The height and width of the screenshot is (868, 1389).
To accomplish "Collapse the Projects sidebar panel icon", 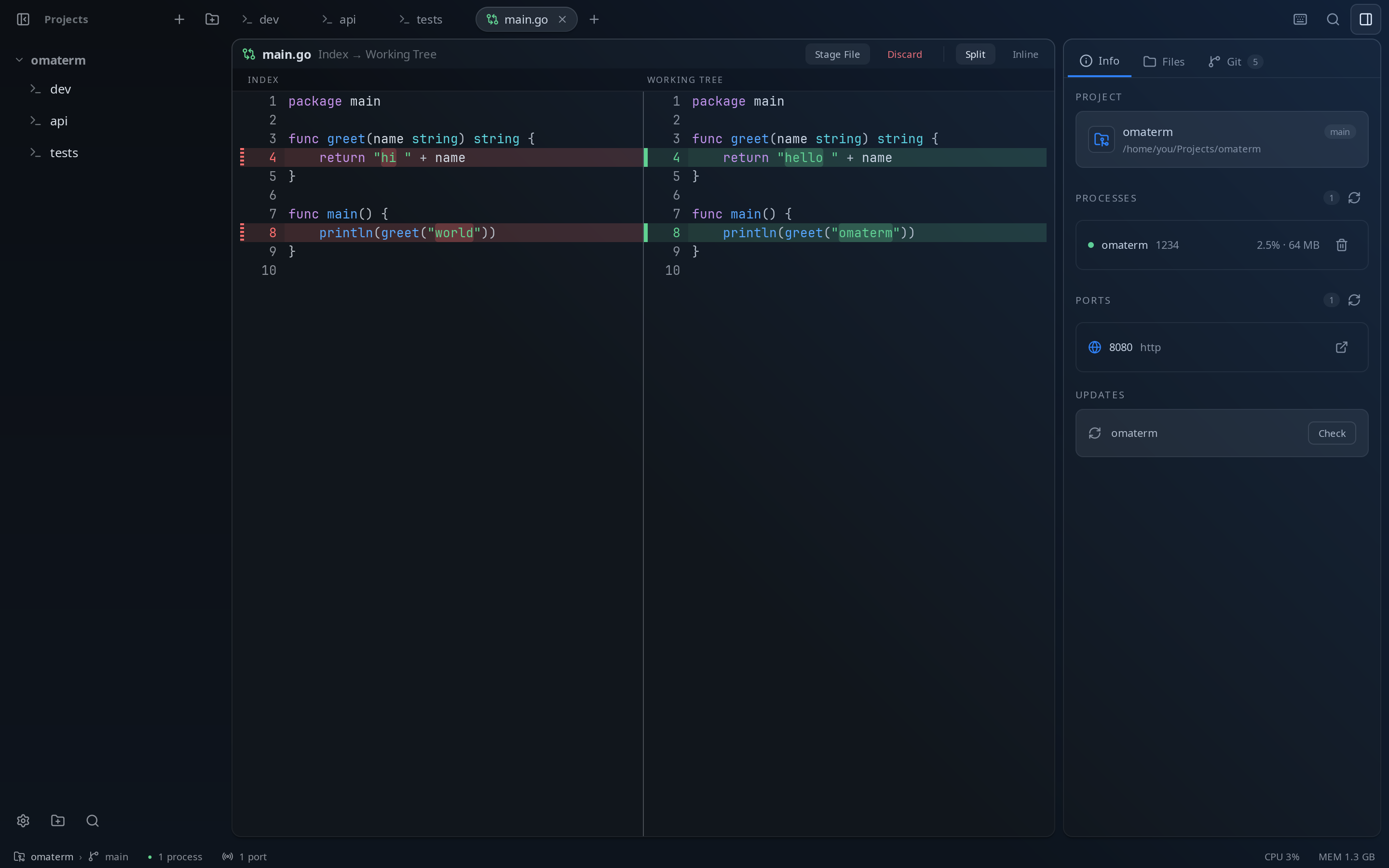I will [x=23, y=19].
